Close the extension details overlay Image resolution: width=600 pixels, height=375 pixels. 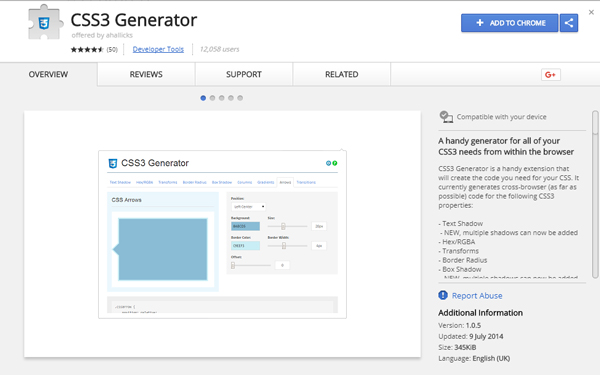[591, 12]
